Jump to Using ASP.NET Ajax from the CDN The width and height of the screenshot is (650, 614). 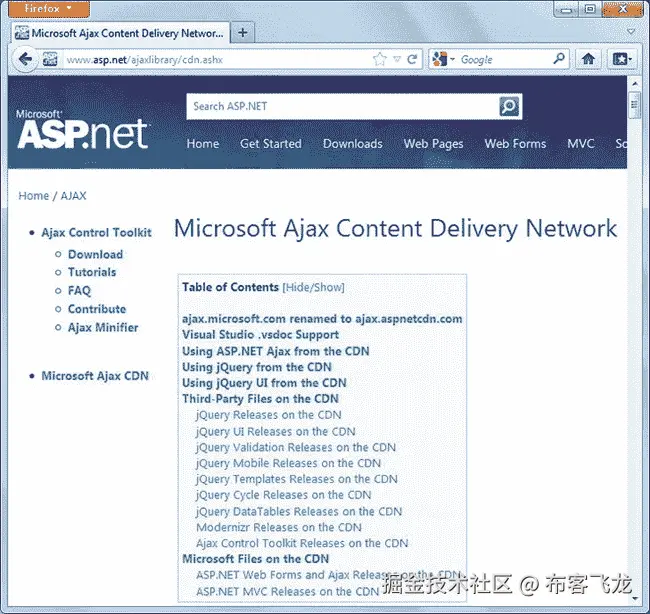tap(276, 351)
